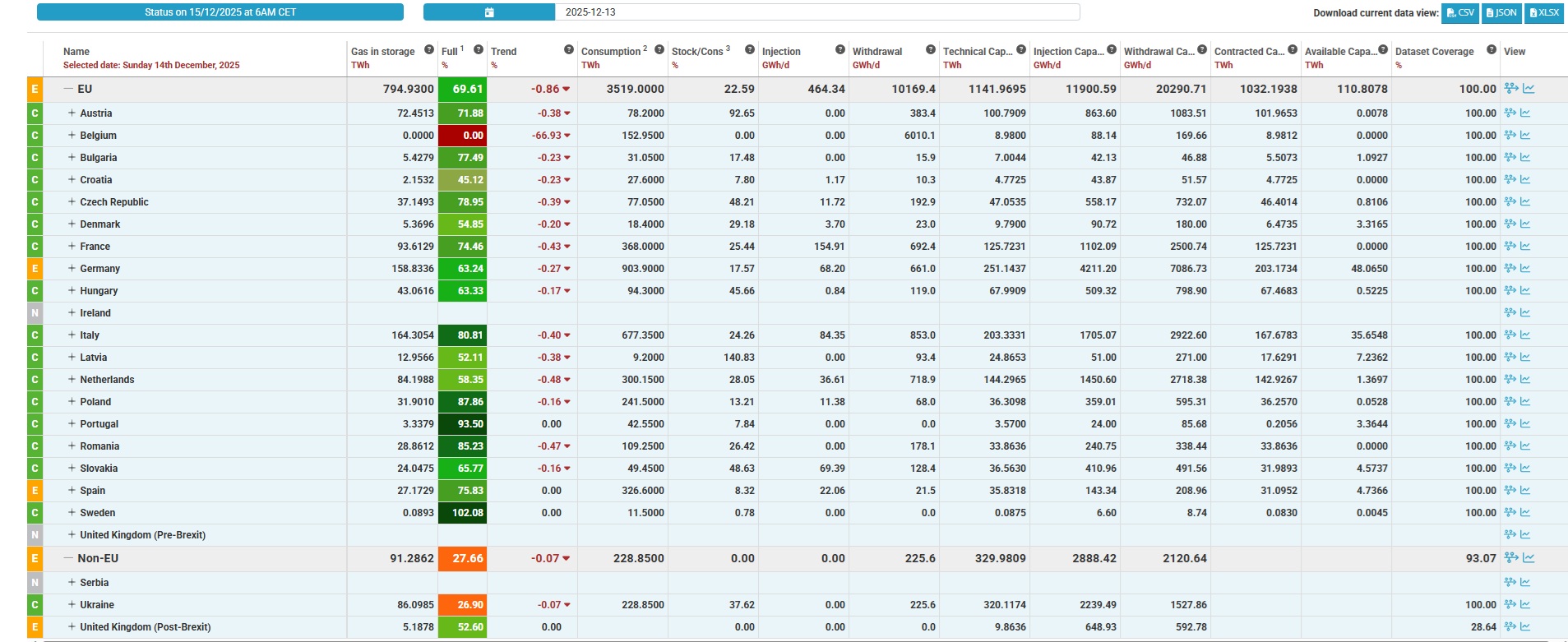This screenshot has height=642, width=1568.
Task: Show the help tooltip for Gas in storage
Action: click(x=428, y=49)
